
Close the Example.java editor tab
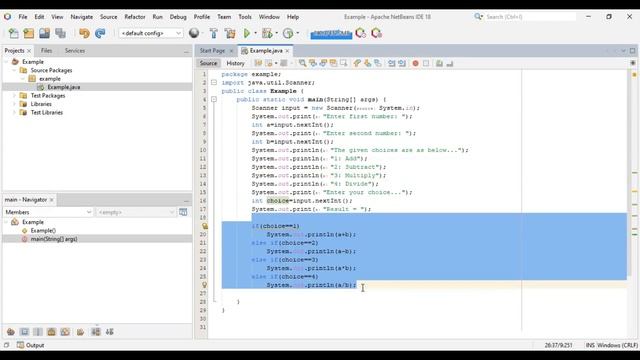click(287, 51)
